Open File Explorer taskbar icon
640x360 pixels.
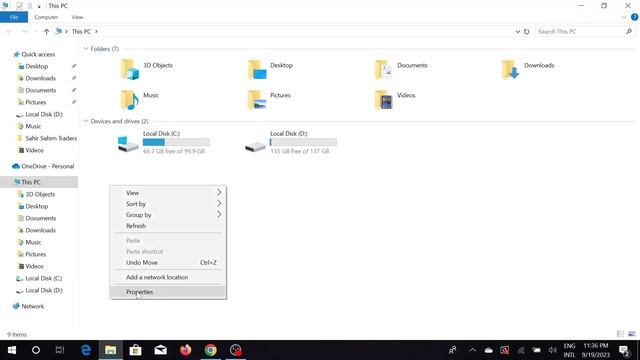(111, 350)
